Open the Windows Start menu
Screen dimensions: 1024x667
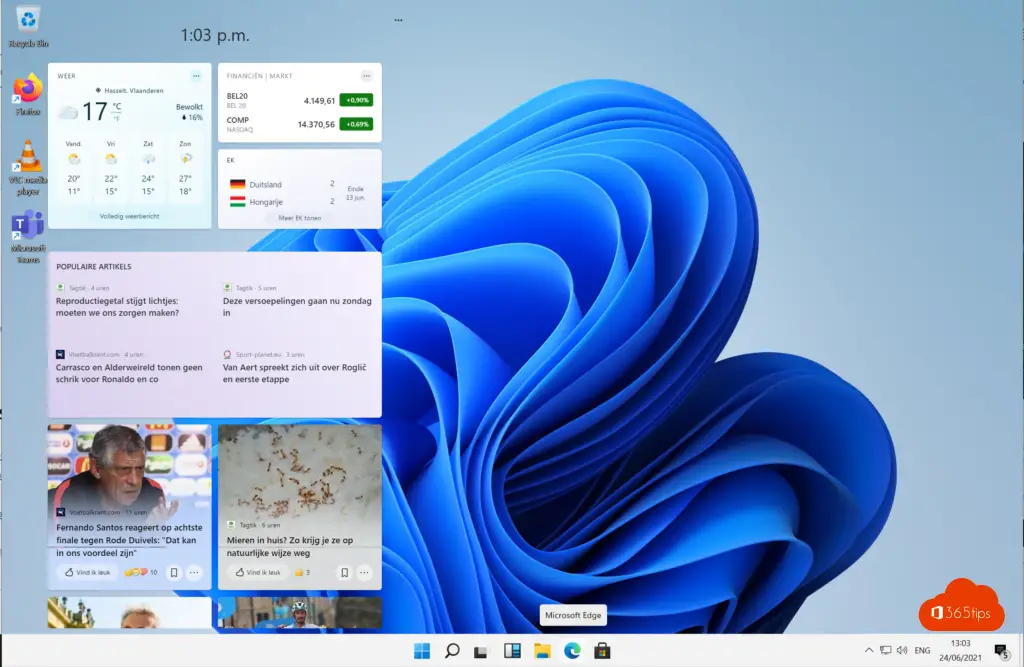pyautogui.click(x=422, y=651)
